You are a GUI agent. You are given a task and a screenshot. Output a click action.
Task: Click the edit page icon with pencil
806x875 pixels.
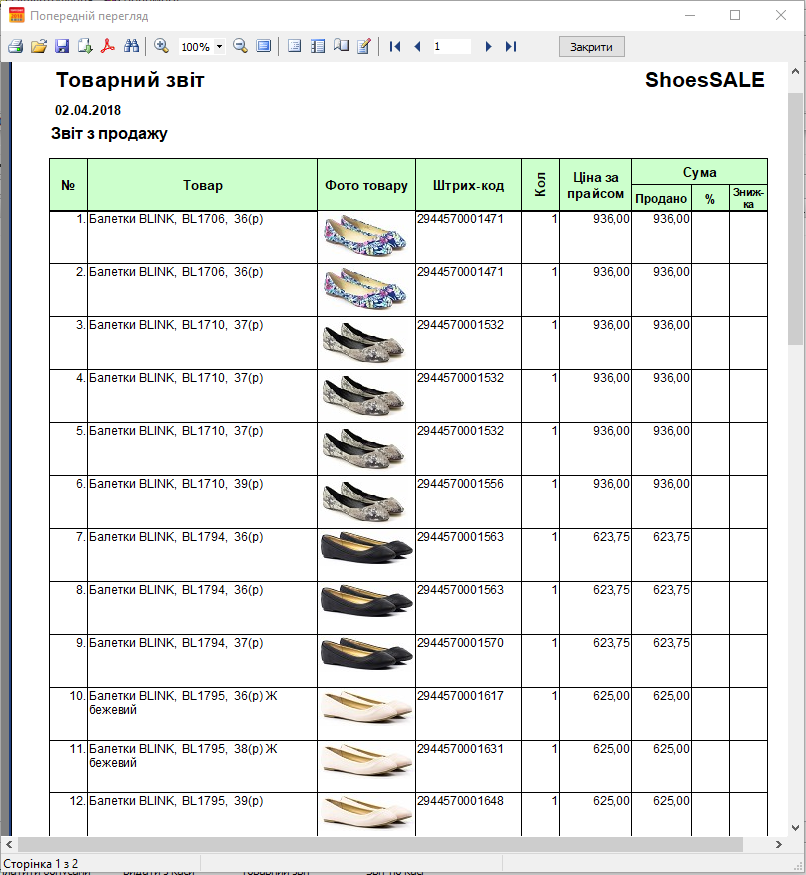364,47
